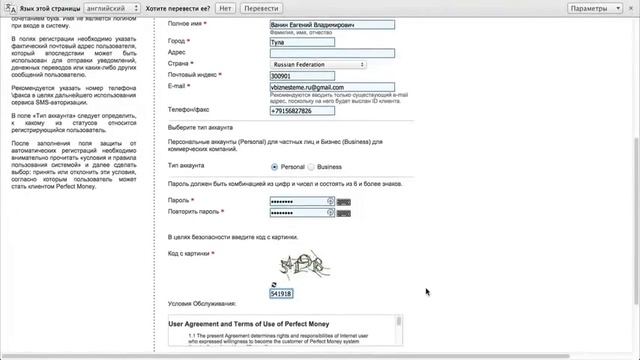Click the 'Хотите перевести ее?' text
Image resolution: width=640 pixels, height=360 pixels.
(x=178, y=8)
